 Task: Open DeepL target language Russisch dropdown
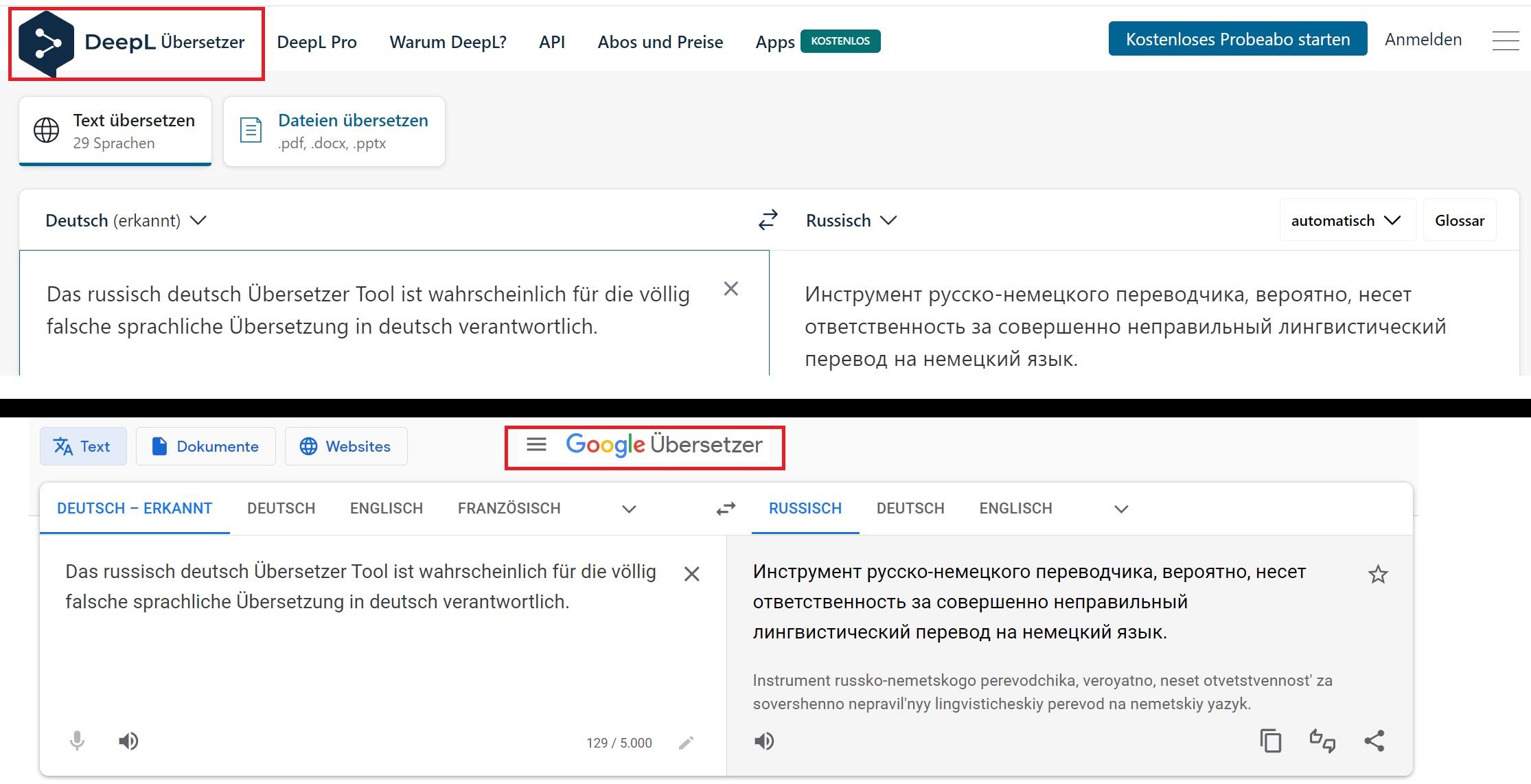tap(851, 220)
